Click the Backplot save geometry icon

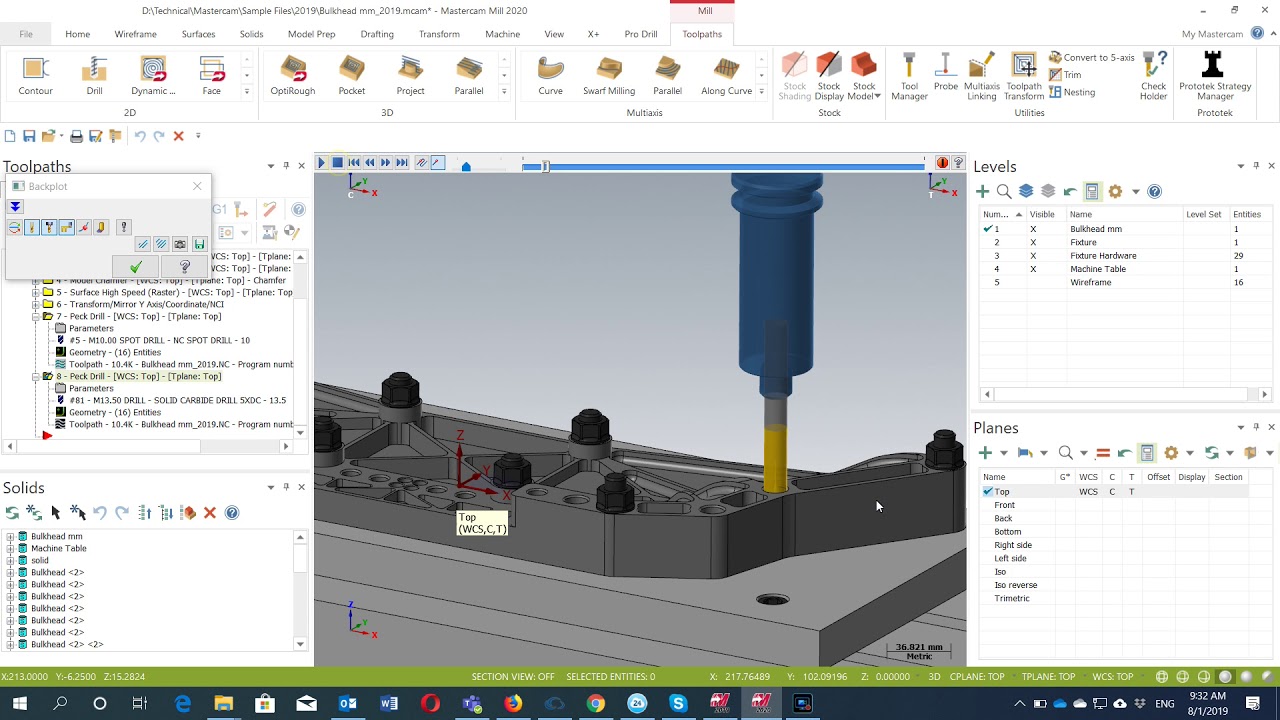tap(199, 244)
